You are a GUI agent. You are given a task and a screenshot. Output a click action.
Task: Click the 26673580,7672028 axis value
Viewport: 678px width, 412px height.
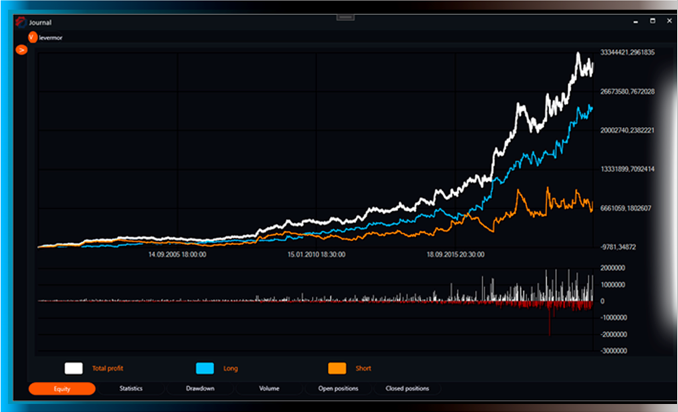pos(627,92)
